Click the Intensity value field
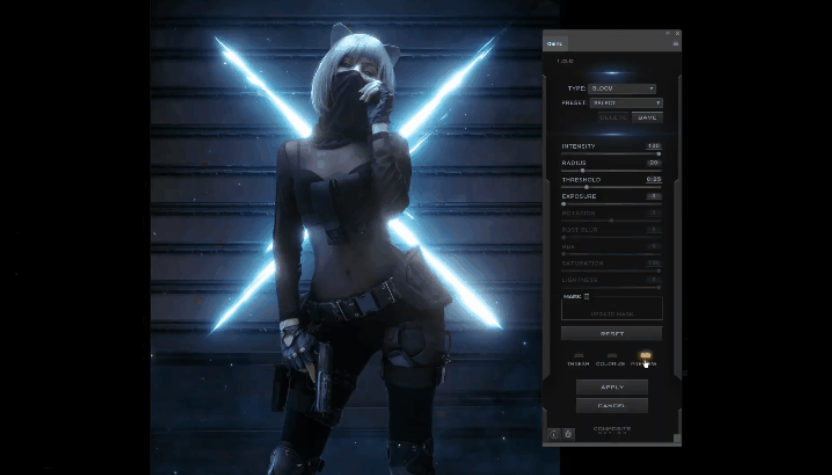The image size is (832, 475). [653, 146]
